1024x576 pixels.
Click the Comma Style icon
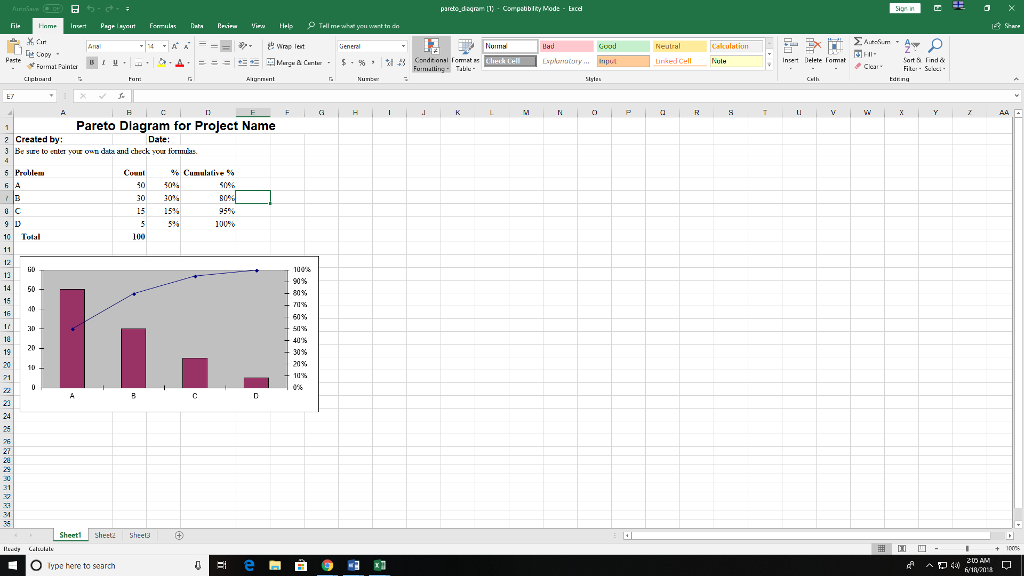tap(374, 63)
